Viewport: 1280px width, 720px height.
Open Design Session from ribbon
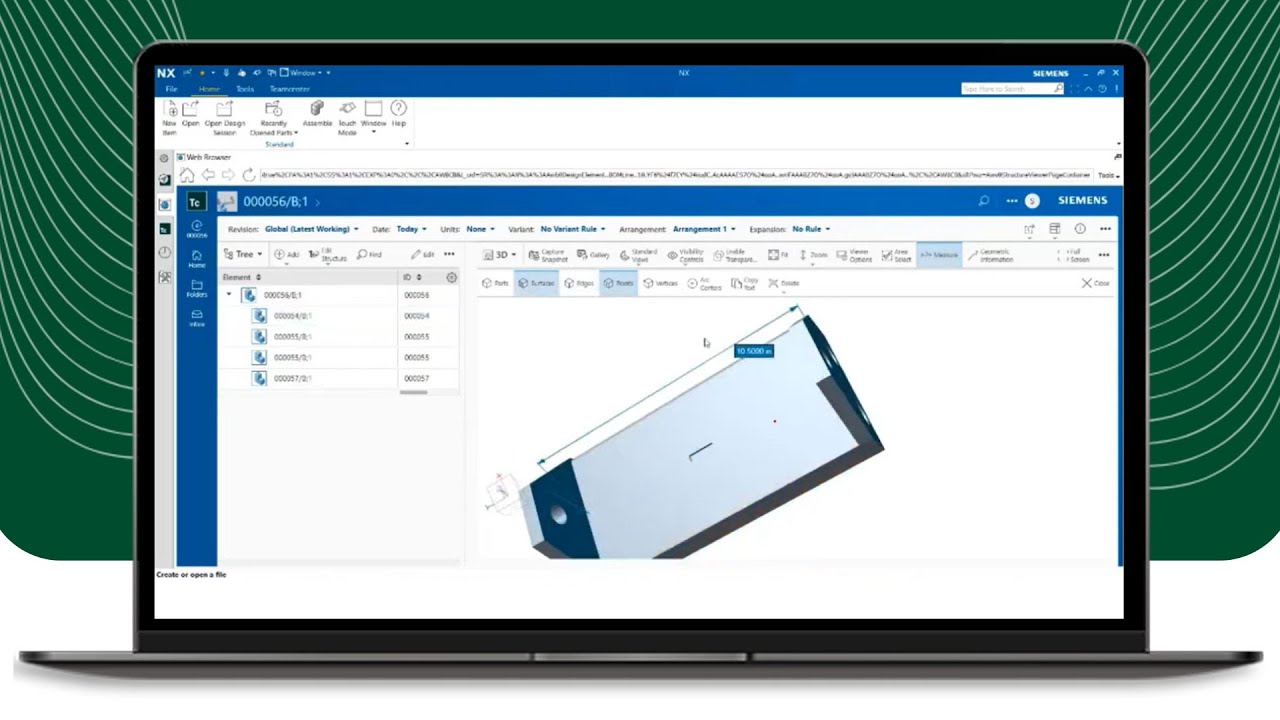click(x=224, y=116)
